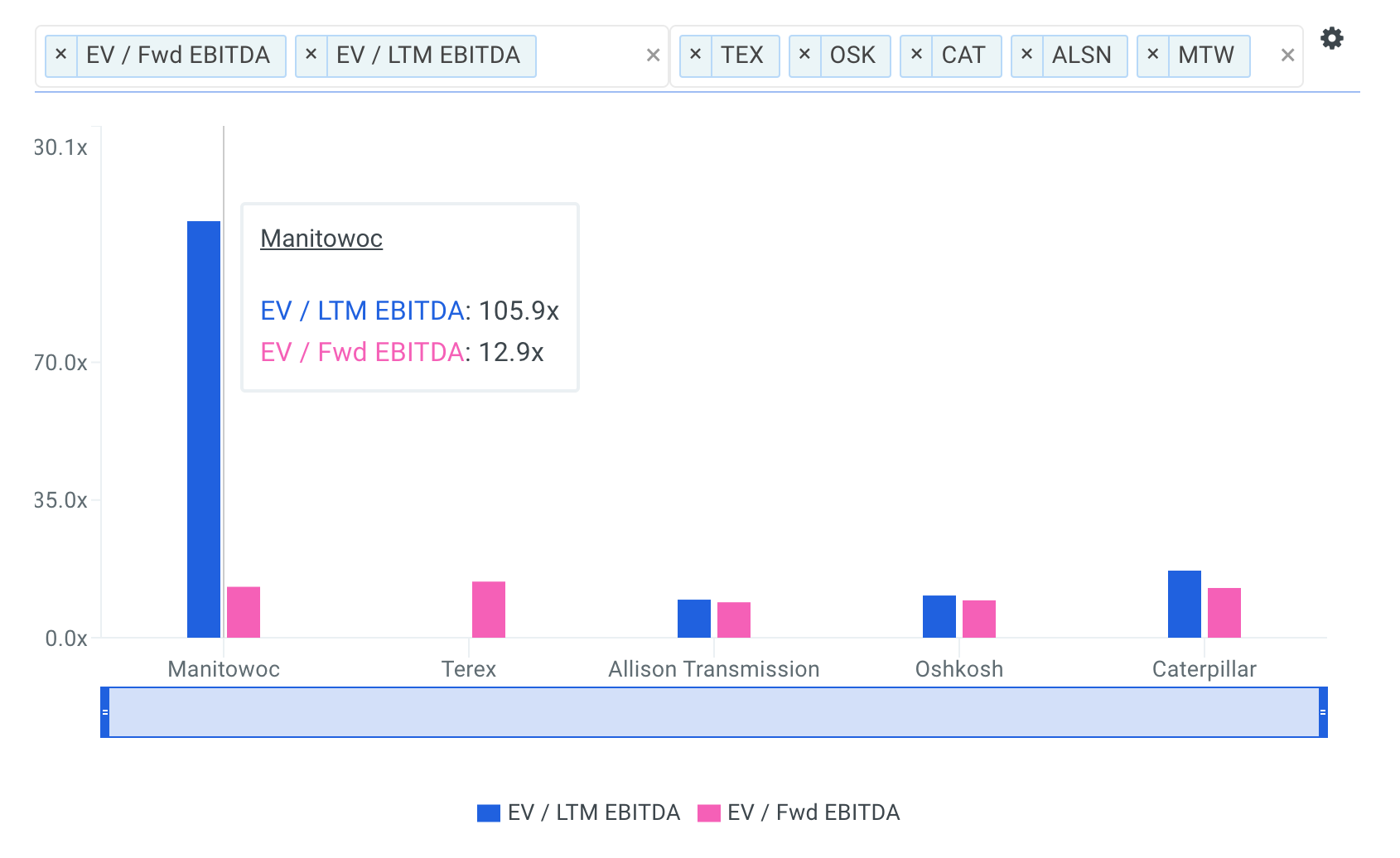Click the 35.0x y-axis value
This screenshot has width=1400, height=858.
(x=60, y=500)
